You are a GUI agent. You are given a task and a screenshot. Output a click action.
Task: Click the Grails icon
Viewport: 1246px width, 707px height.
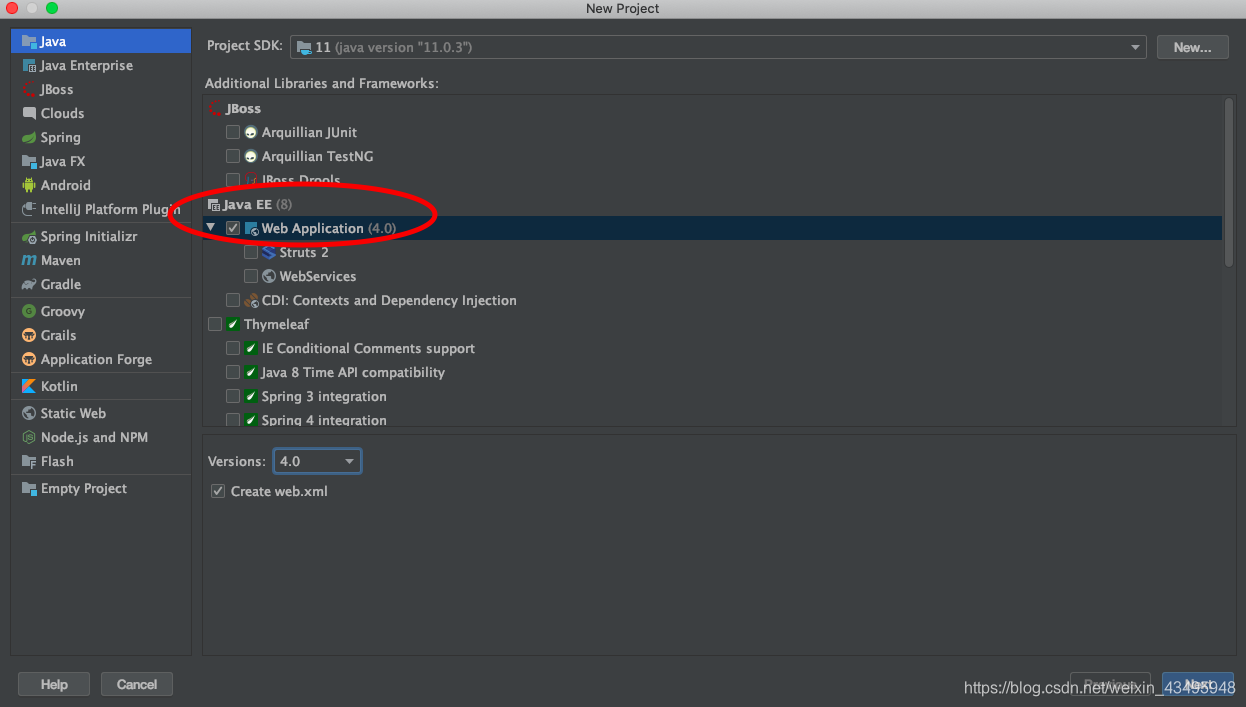(29, 336)
